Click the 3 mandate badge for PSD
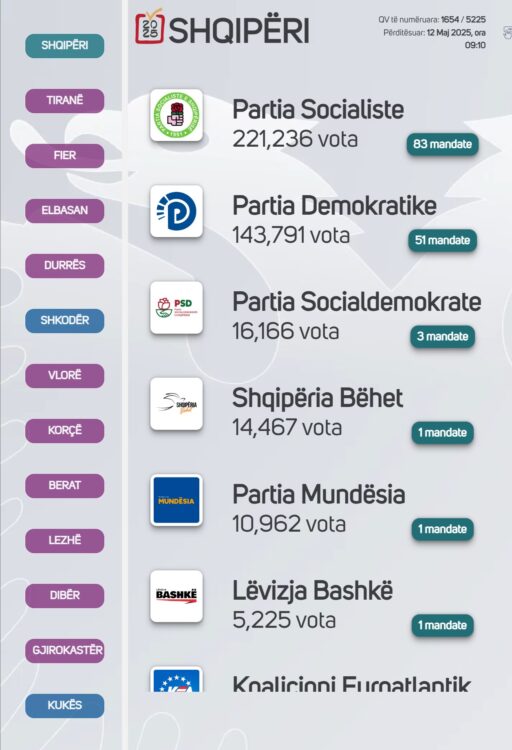Viewport: 512px width, 750px height. [443, 337]
